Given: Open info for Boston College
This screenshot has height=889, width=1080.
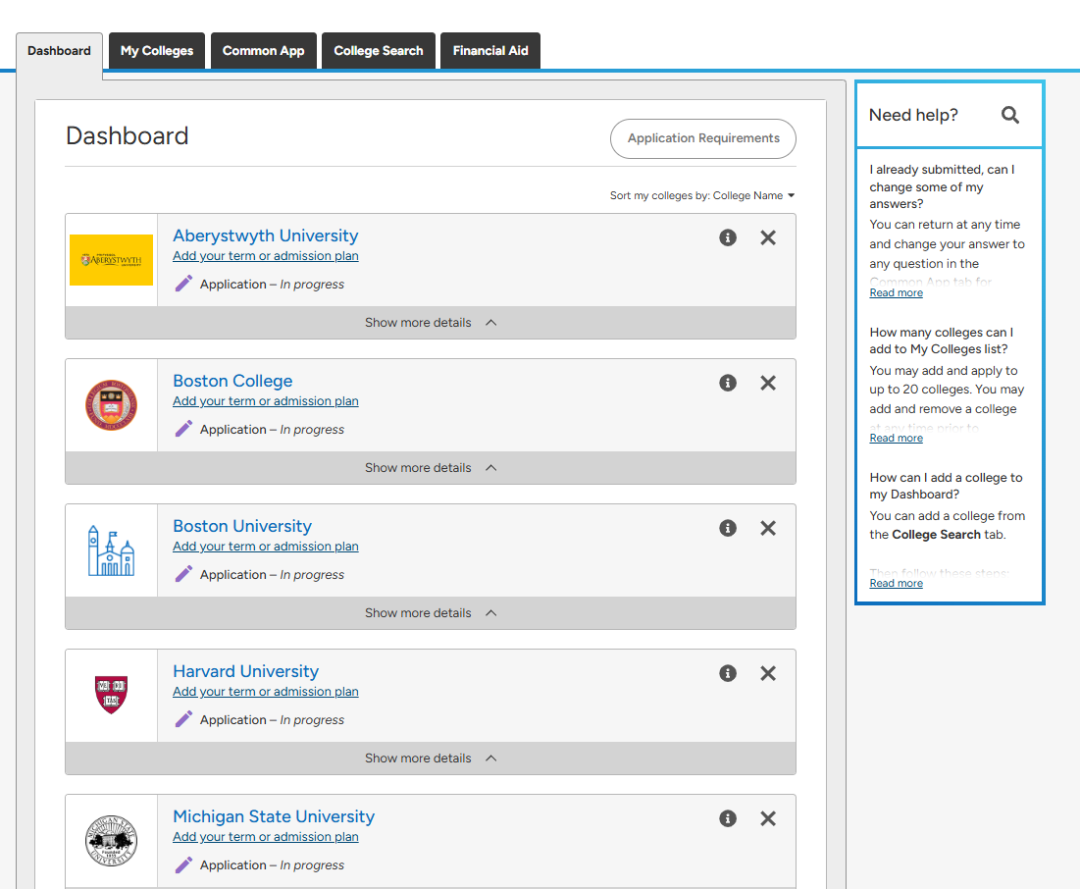Looking at the screenshot, I should (727, 383).
